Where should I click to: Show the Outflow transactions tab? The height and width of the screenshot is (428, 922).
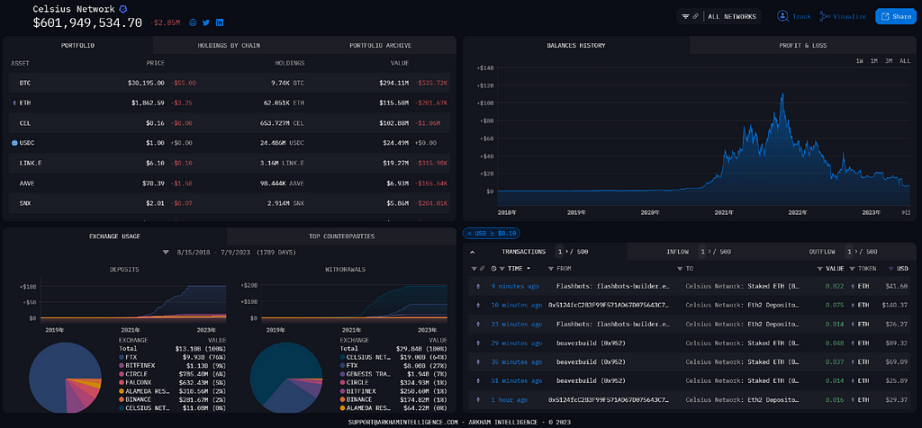click(x=821, y=252)
